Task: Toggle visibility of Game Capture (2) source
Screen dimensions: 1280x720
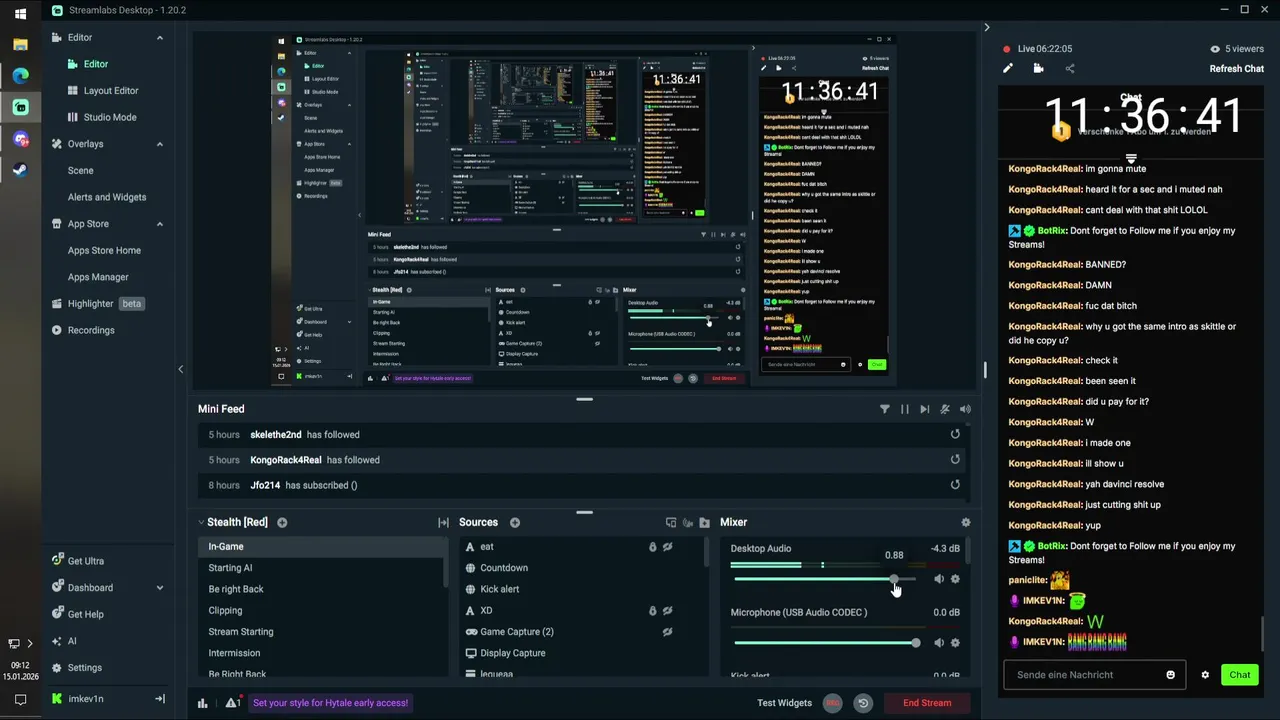Action: pos(667,632)
